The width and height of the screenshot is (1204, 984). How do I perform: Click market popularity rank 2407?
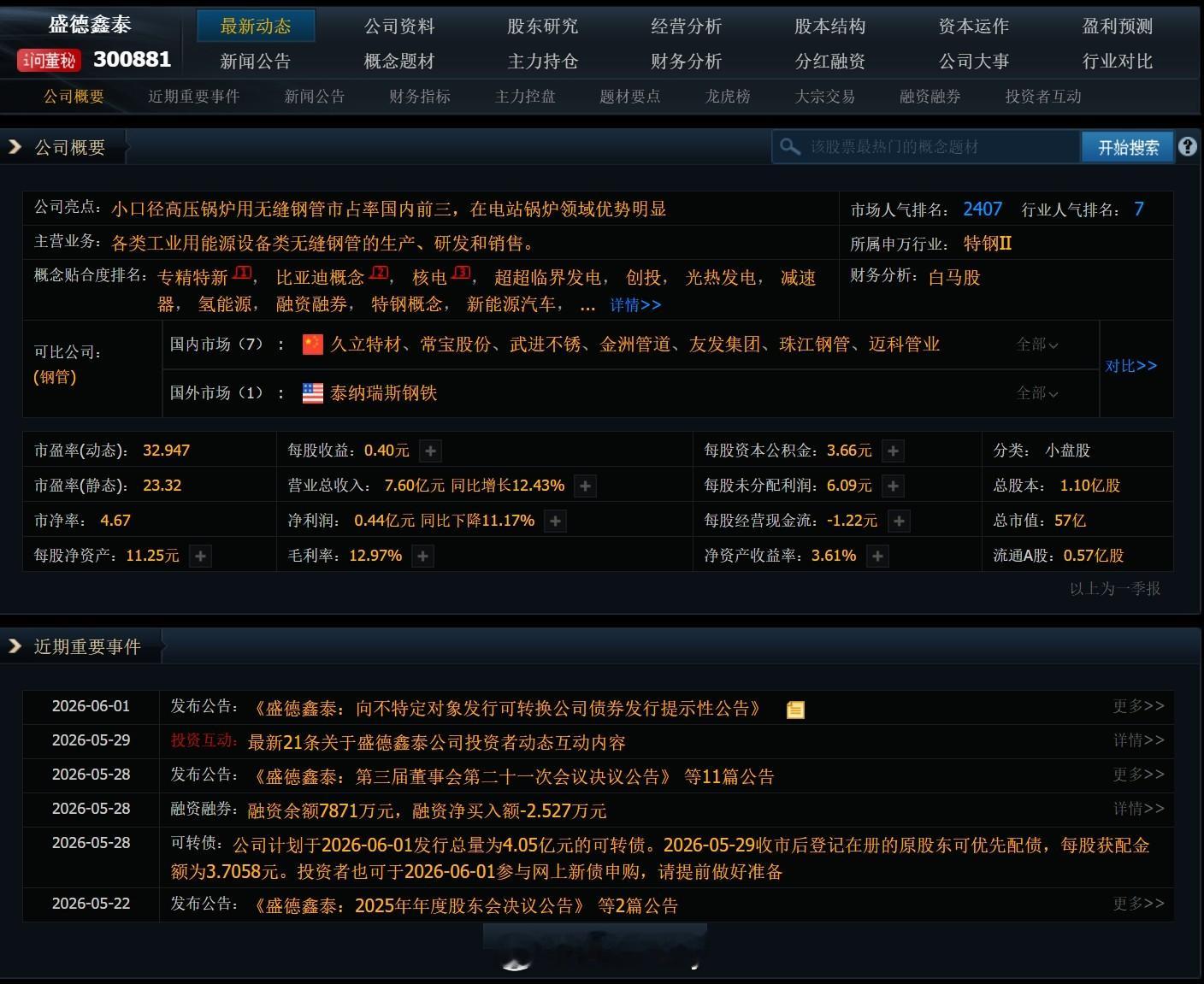tap(983, 209)
